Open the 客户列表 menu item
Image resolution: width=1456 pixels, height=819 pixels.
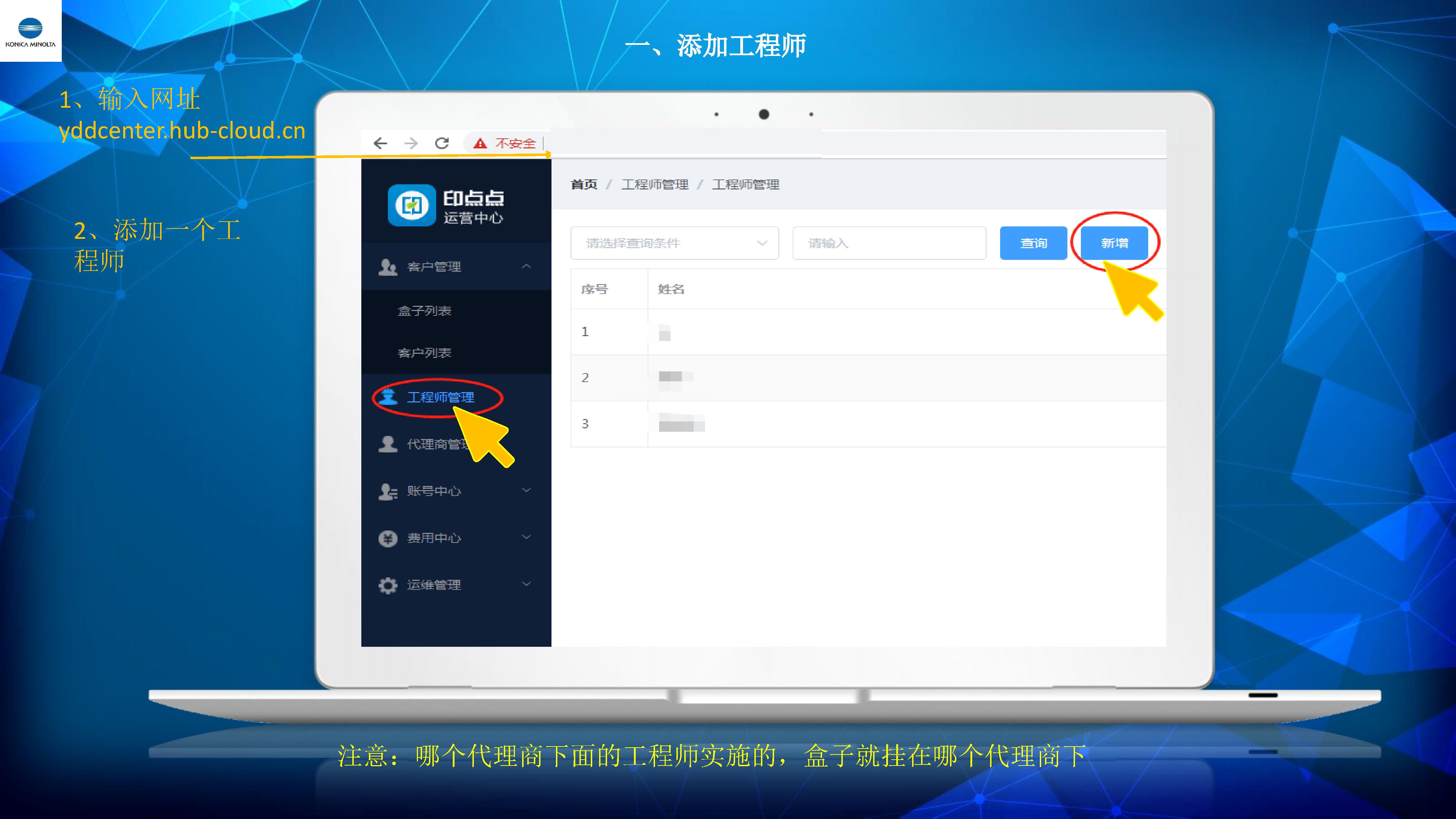[x=424, y=353]
